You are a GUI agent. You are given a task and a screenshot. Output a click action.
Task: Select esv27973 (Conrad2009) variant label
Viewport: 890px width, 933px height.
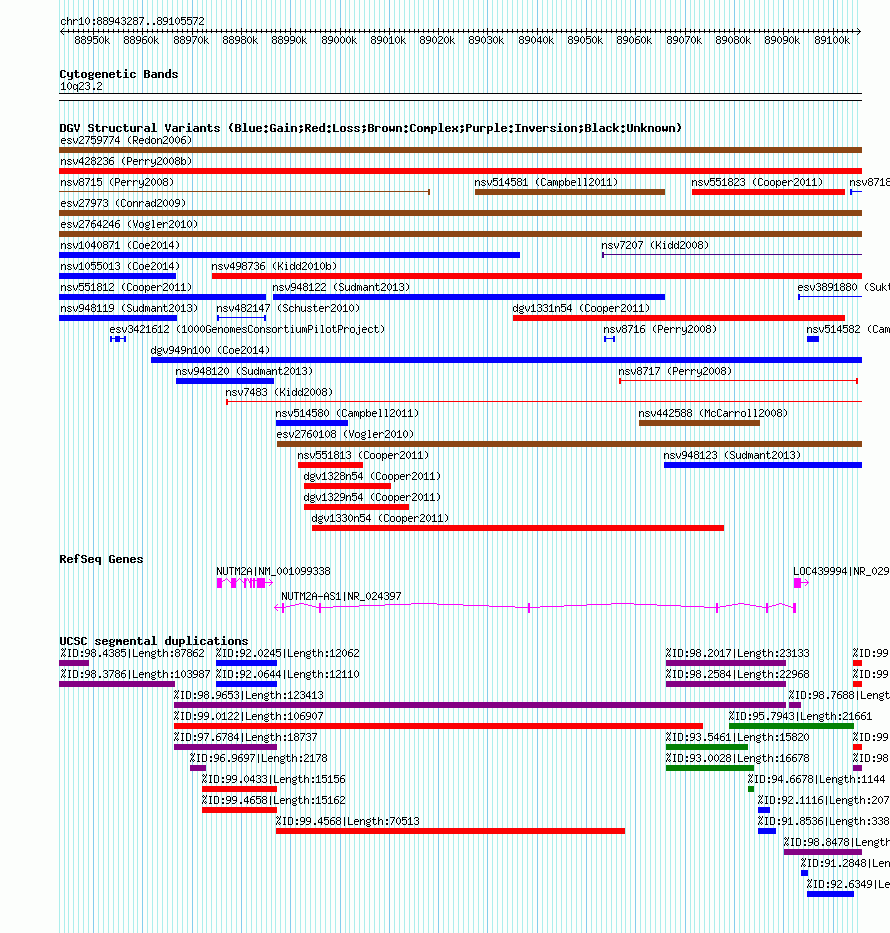pos(123,203)
